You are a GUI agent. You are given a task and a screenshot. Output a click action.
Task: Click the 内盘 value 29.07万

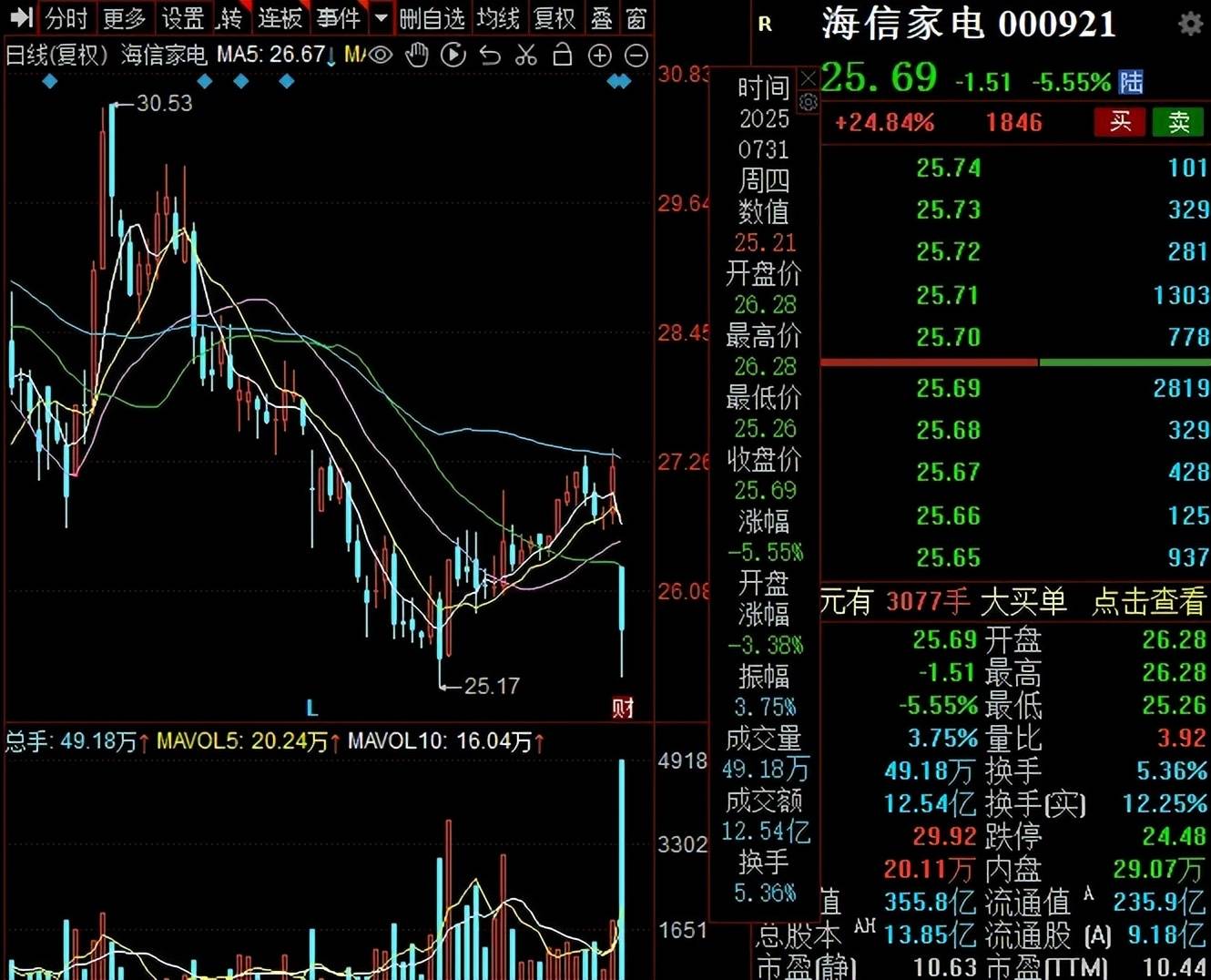coord(1160,870)
